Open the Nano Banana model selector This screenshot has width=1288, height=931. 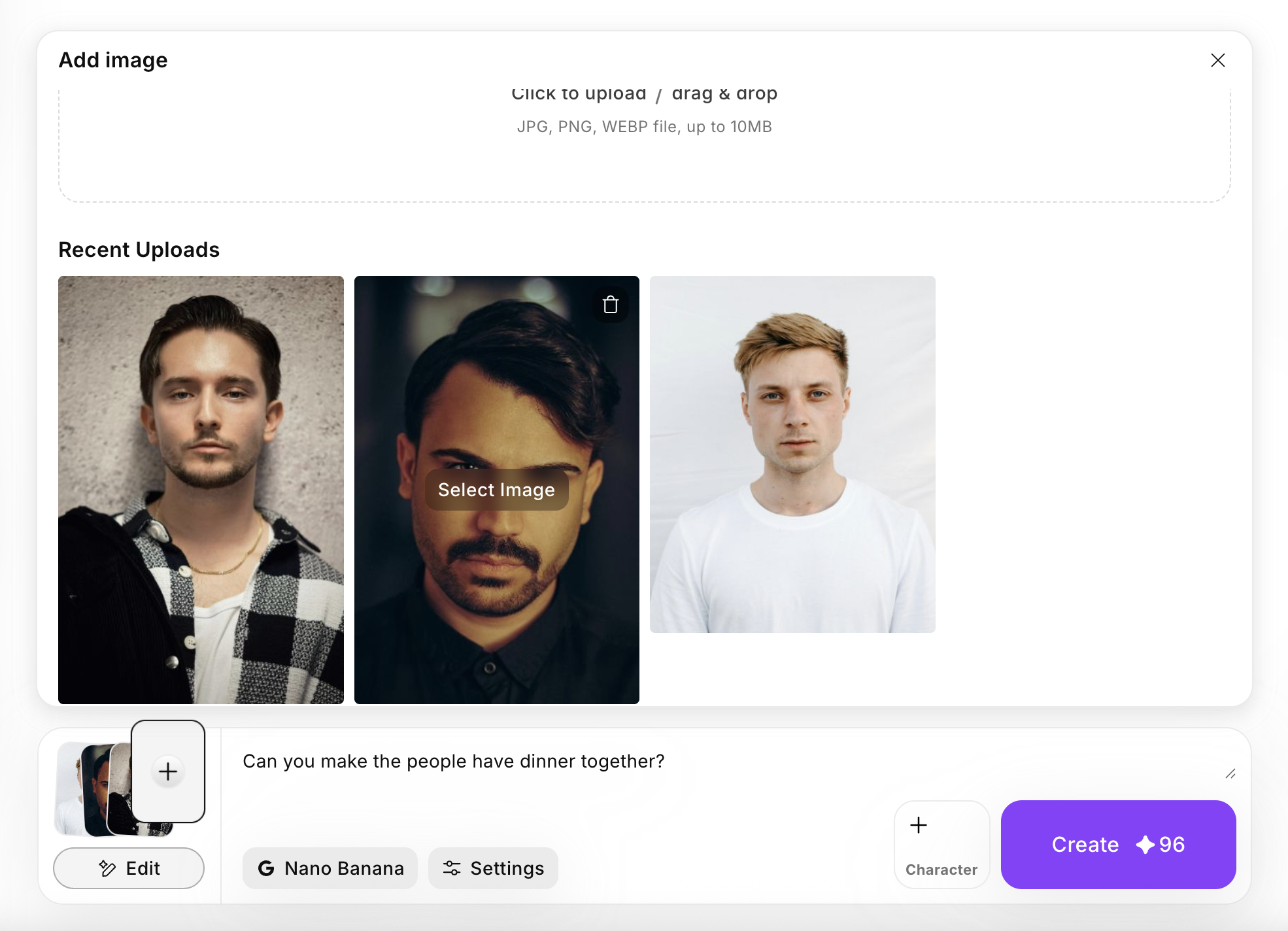tap(330, 868)
